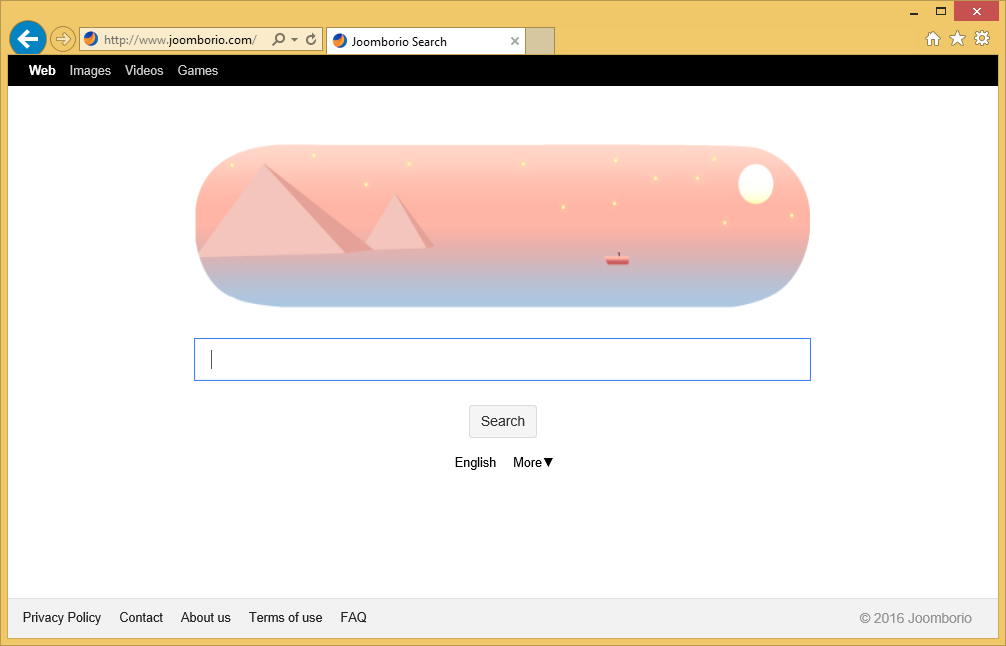Screen dimensions: 1006x646
Task: Maximize the browser window
Action: tap(941, 11)
